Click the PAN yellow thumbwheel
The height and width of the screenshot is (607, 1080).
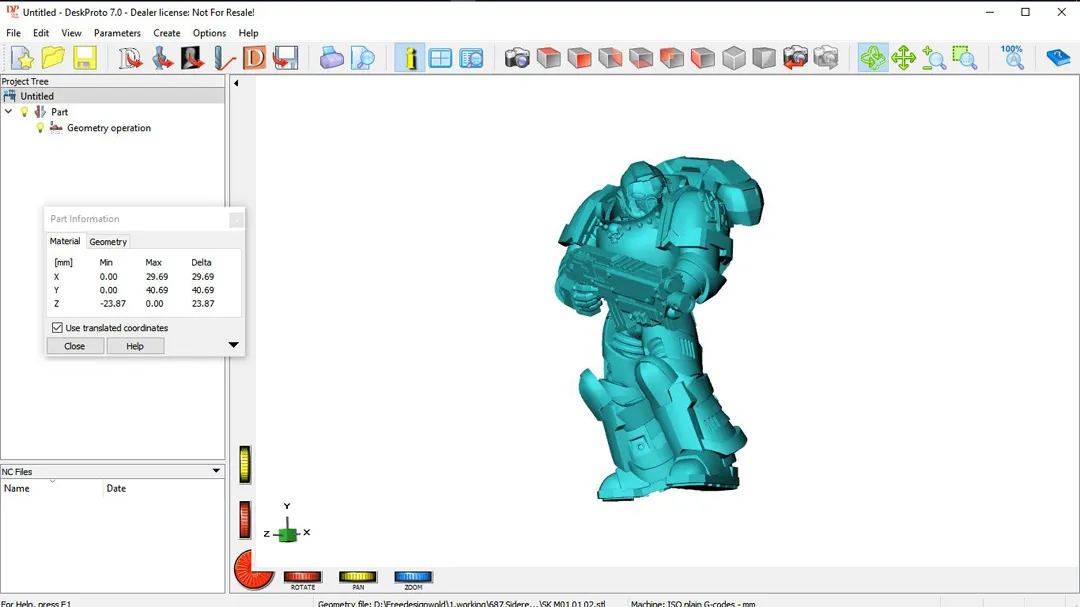tap(357, 577)
